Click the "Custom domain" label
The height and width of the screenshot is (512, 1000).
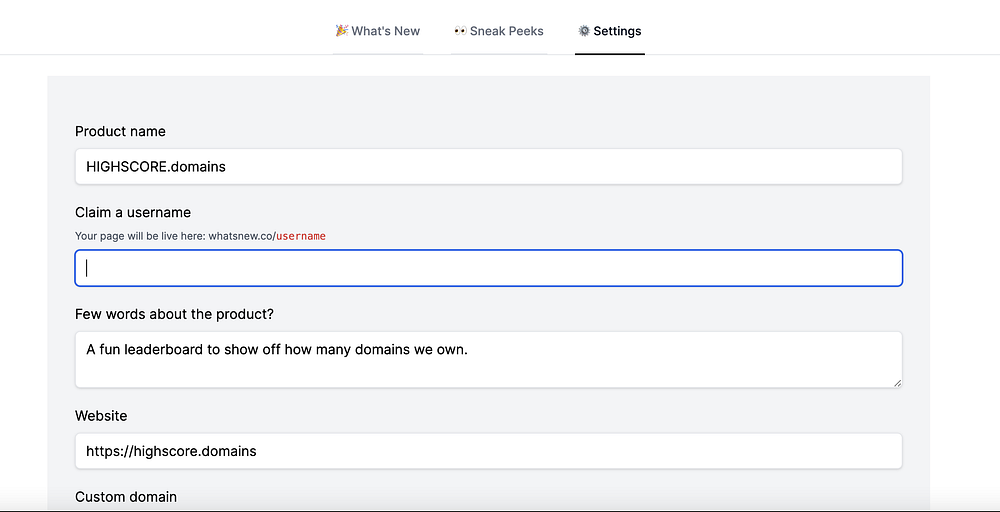pyautogui.click(x=126, y=497)
